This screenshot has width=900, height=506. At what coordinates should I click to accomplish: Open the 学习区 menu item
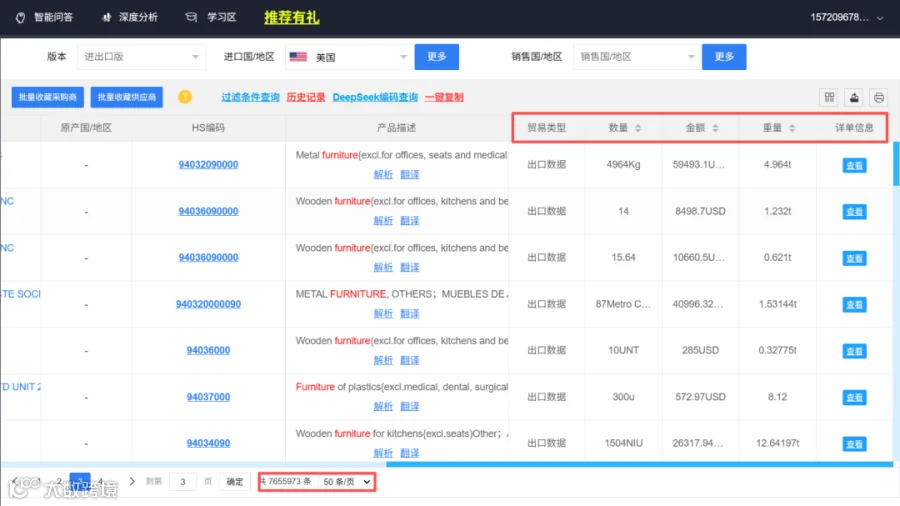[x=211, y=17]
